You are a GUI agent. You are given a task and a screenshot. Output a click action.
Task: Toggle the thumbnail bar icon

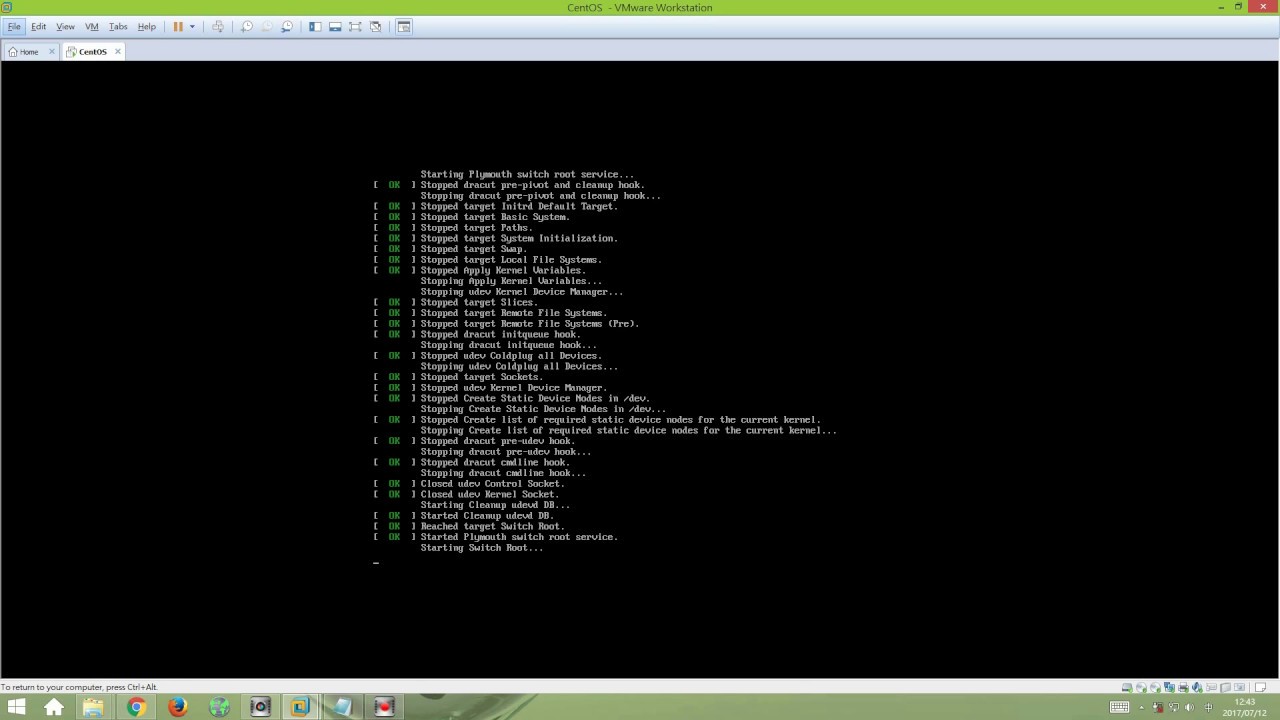click(335, 26)
